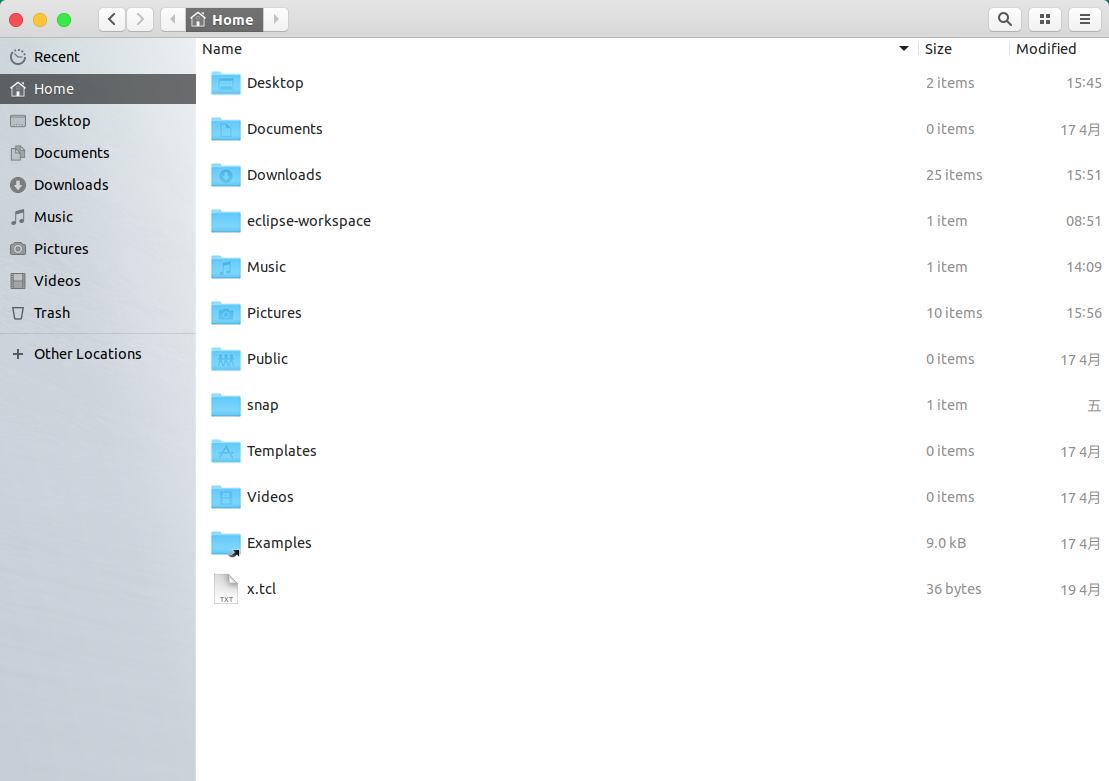Click the folder name "snap" in the list
This screenshot has height=781, width=1109.
coord(262,405)
